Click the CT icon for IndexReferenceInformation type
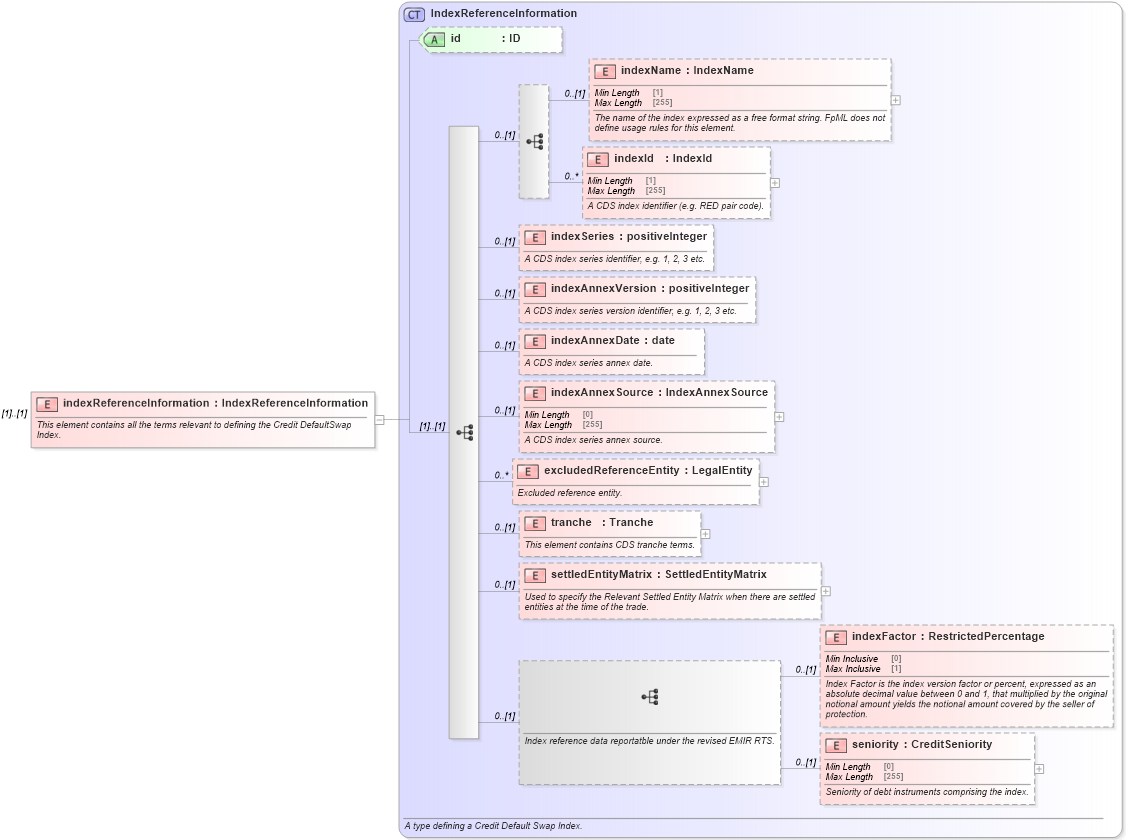1126x840 pixels. point(413,13)
